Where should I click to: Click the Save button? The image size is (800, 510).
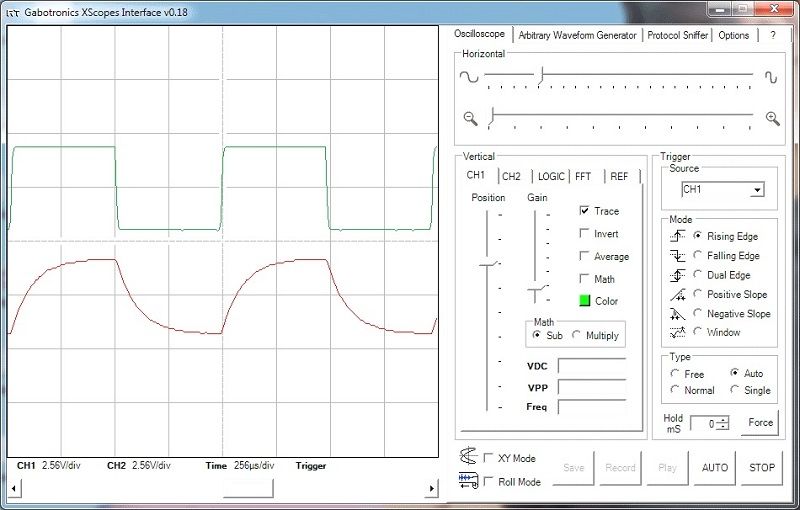[573, 468]
